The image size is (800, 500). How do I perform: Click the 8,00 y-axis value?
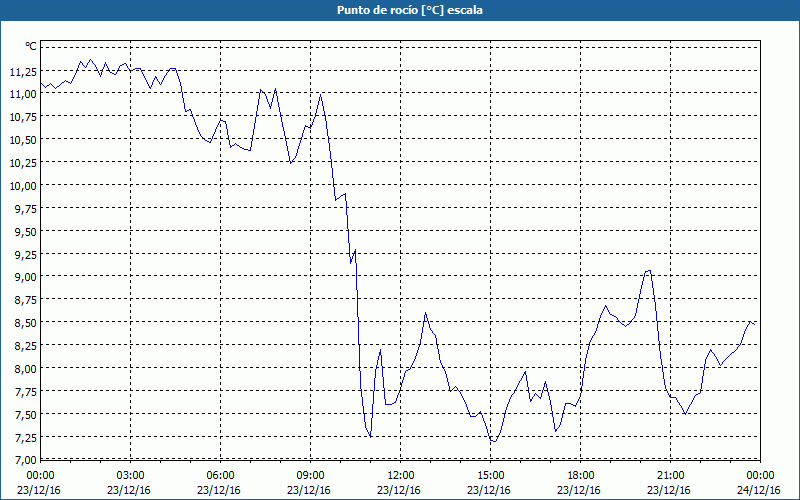pos(26,369)
